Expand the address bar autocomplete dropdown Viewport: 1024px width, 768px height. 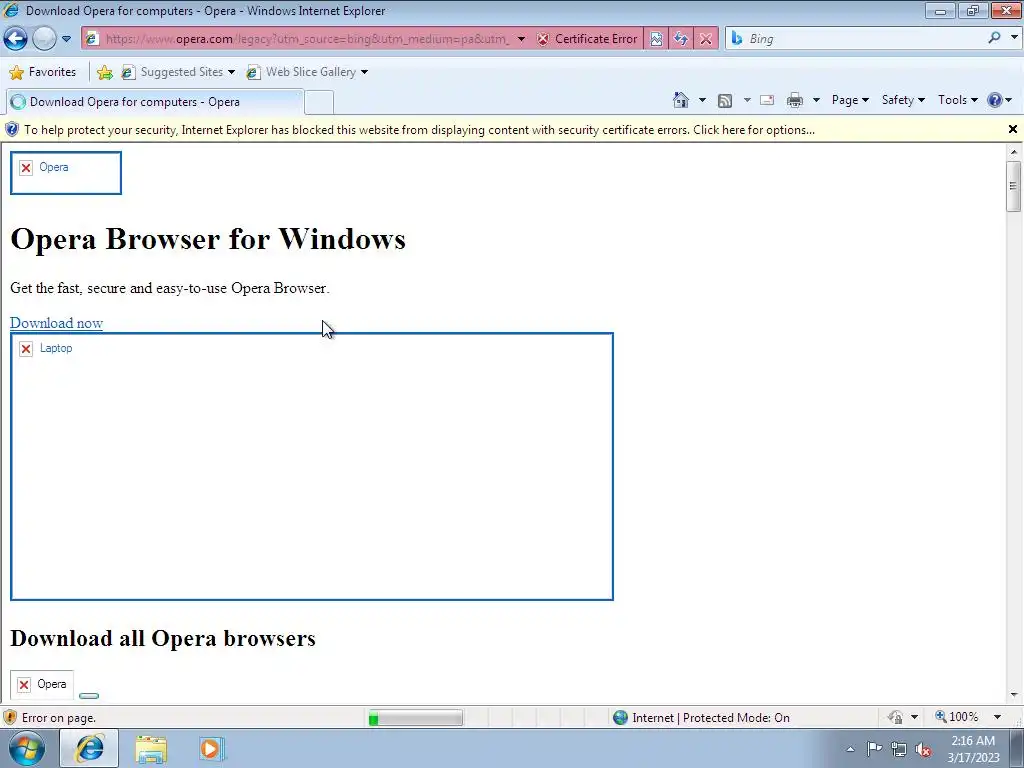tap(521, 39)
